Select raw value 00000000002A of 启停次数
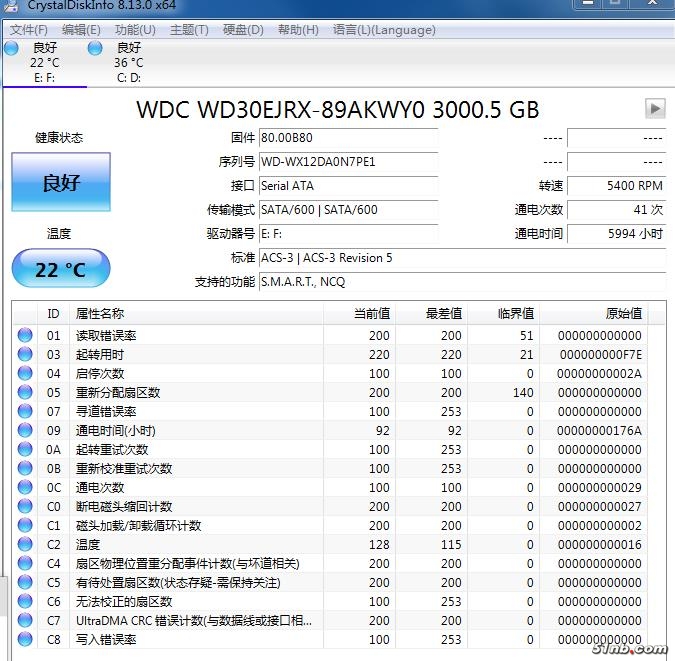This screenshot has width=675, height=661. 599,373
